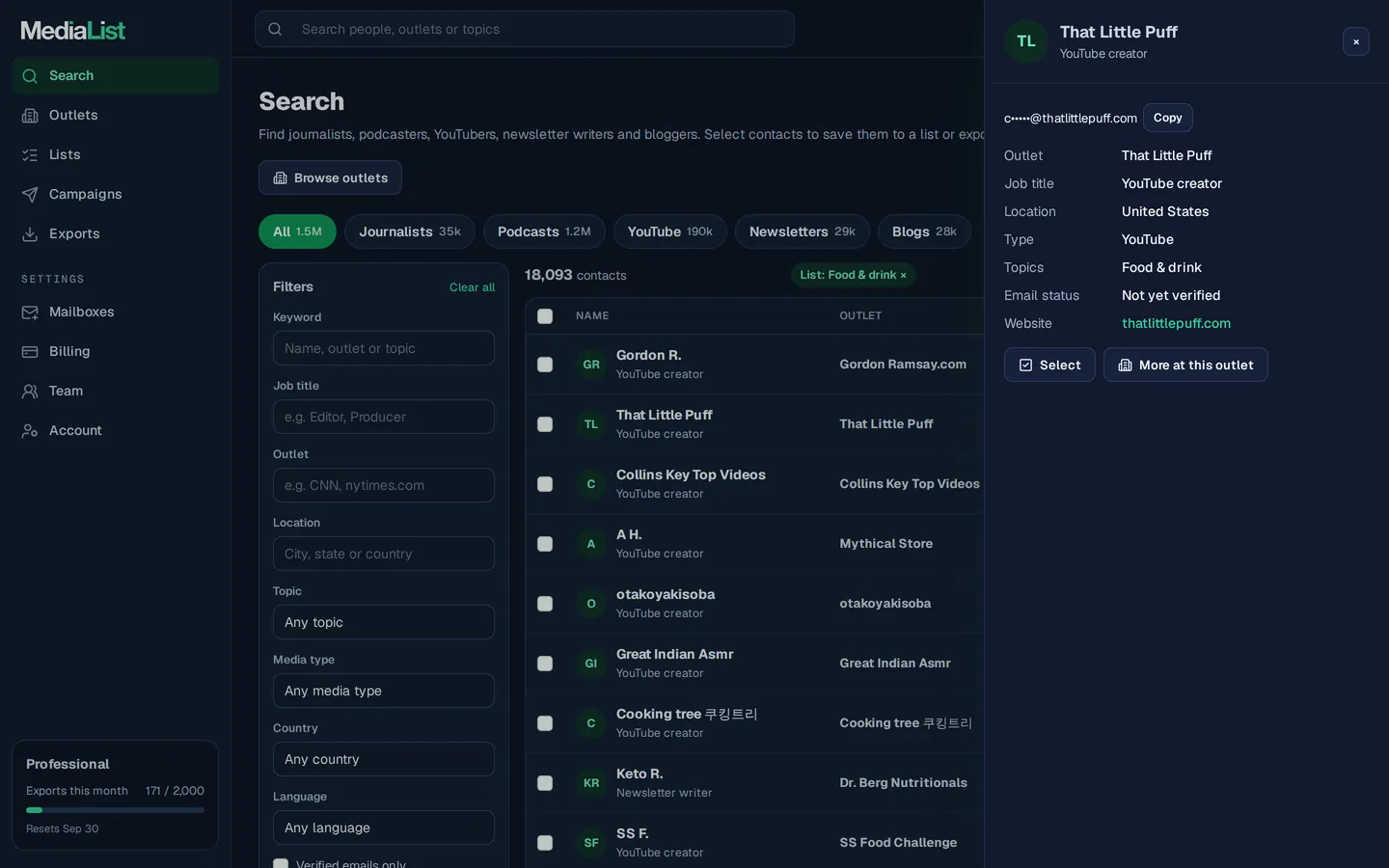The width and height of the screenshot is (1389, 868).
Task: Click the Account user icon
Action: click(x=30, y=431)
